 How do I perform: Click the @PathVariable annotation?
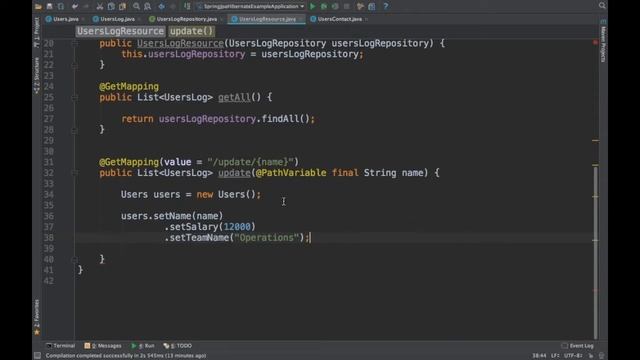tap(291, 173)
